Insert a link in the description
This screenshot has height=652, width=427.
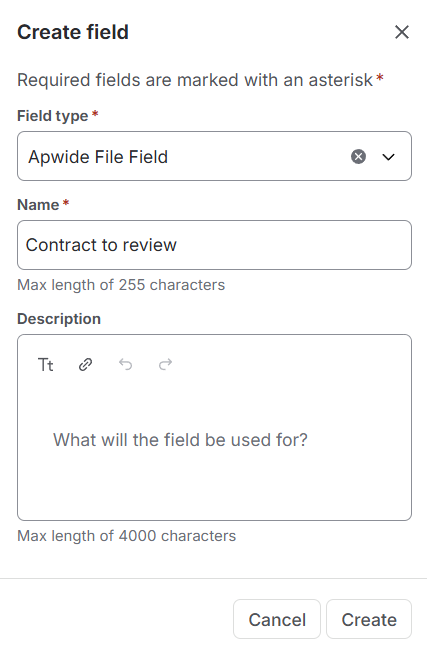tap(86, 365)
